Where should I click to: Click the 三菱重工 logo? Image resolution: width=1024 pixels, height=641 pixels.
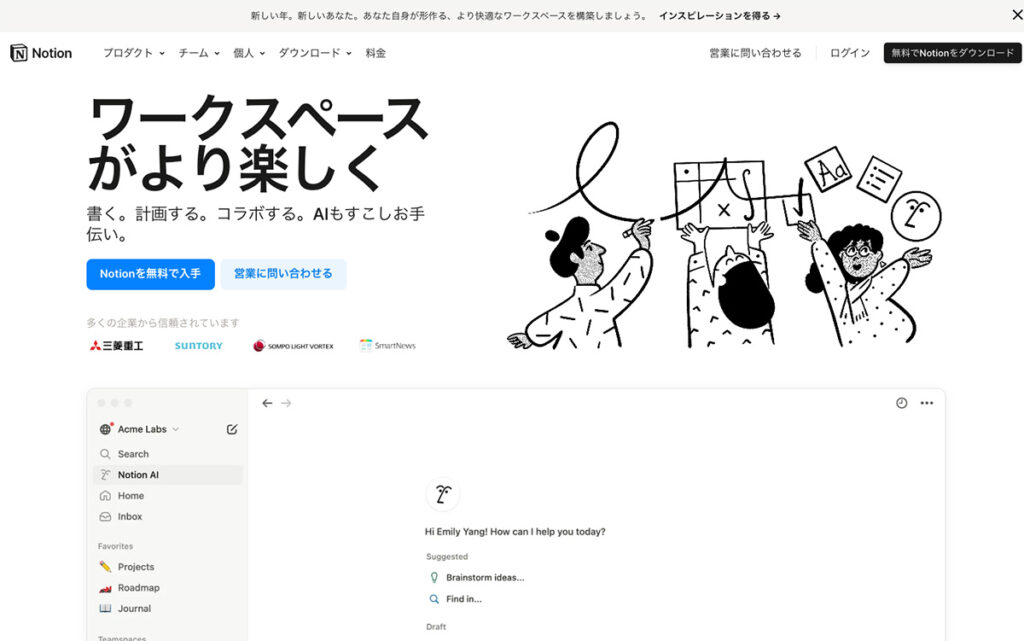116,345
